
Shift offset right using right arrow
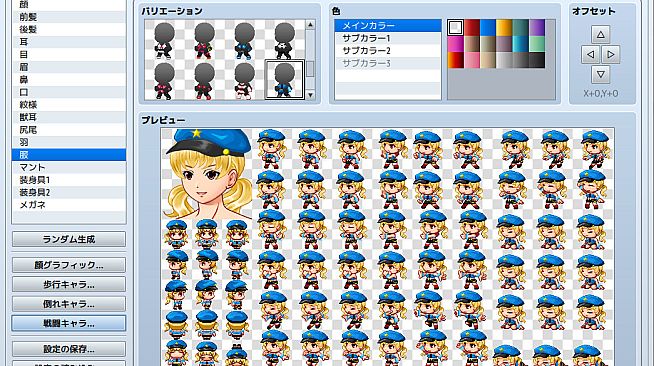611,54
